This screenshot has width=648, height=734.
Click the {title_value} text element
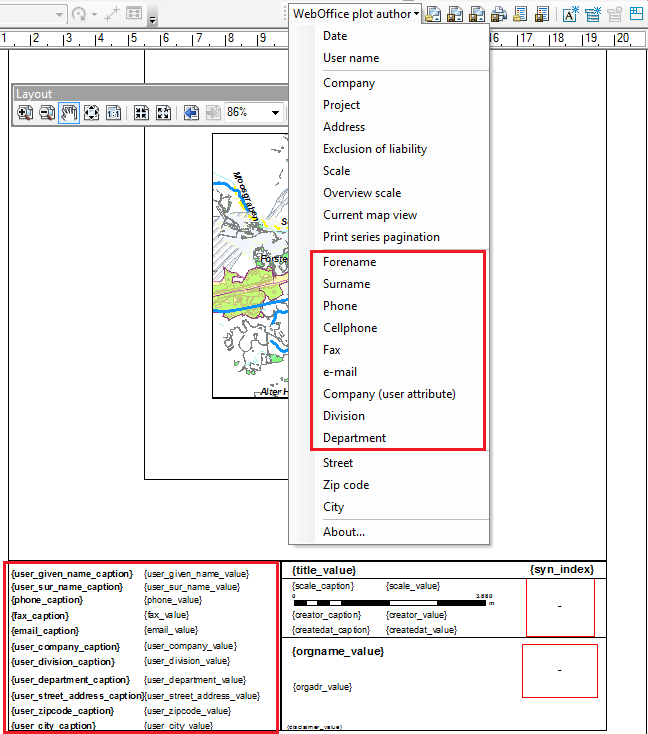pos(324,570)
